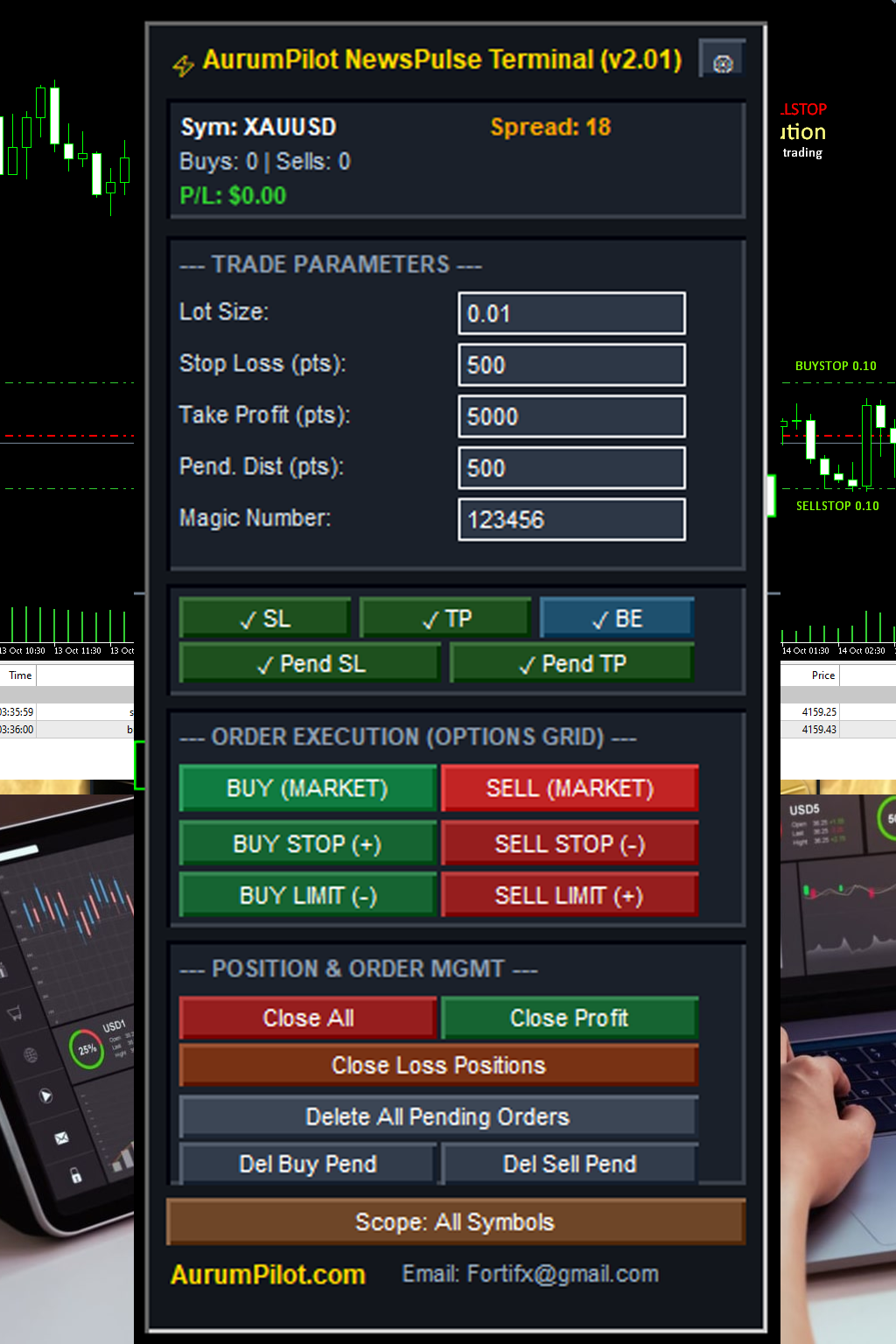Place a SELL STOP (-) order
The image size is (896, 1344).
click(x=570, y=843)
